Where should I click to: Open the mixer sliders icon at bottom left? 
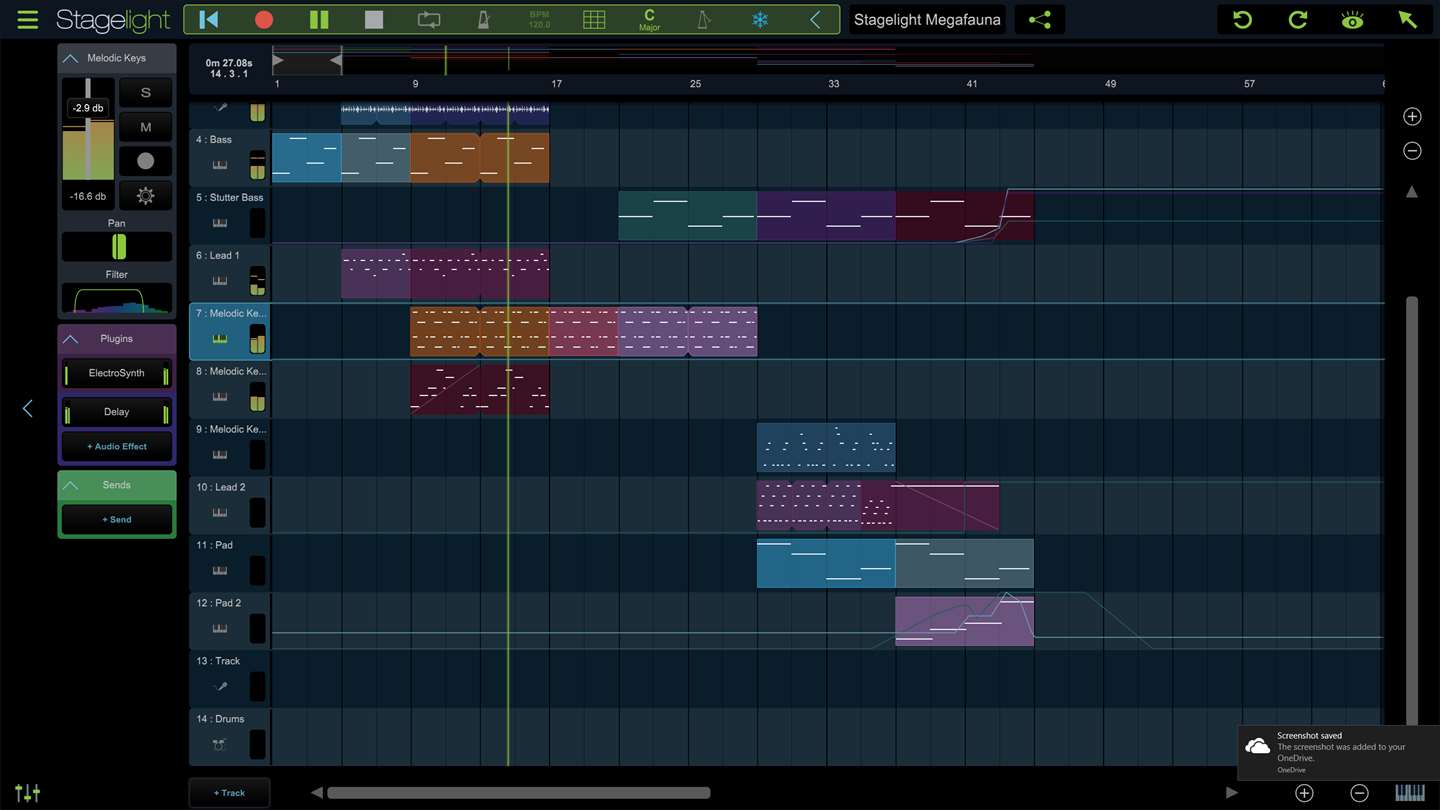point(28,793)
